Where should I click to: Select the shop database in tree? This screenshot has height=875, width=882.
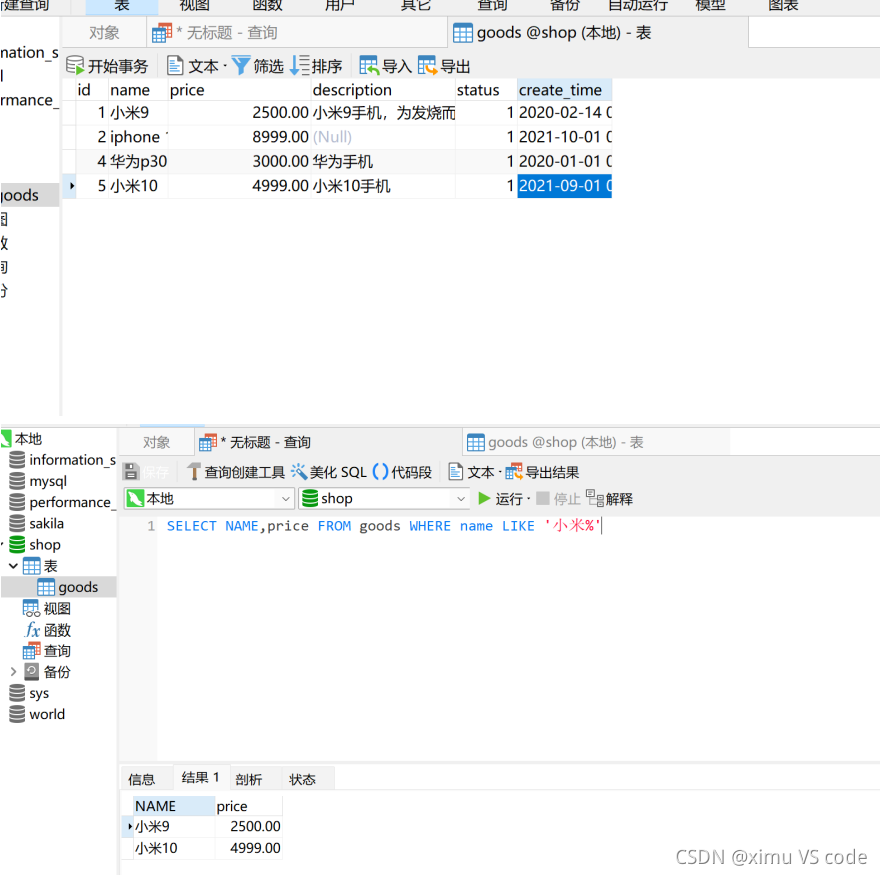click(35, 544)
